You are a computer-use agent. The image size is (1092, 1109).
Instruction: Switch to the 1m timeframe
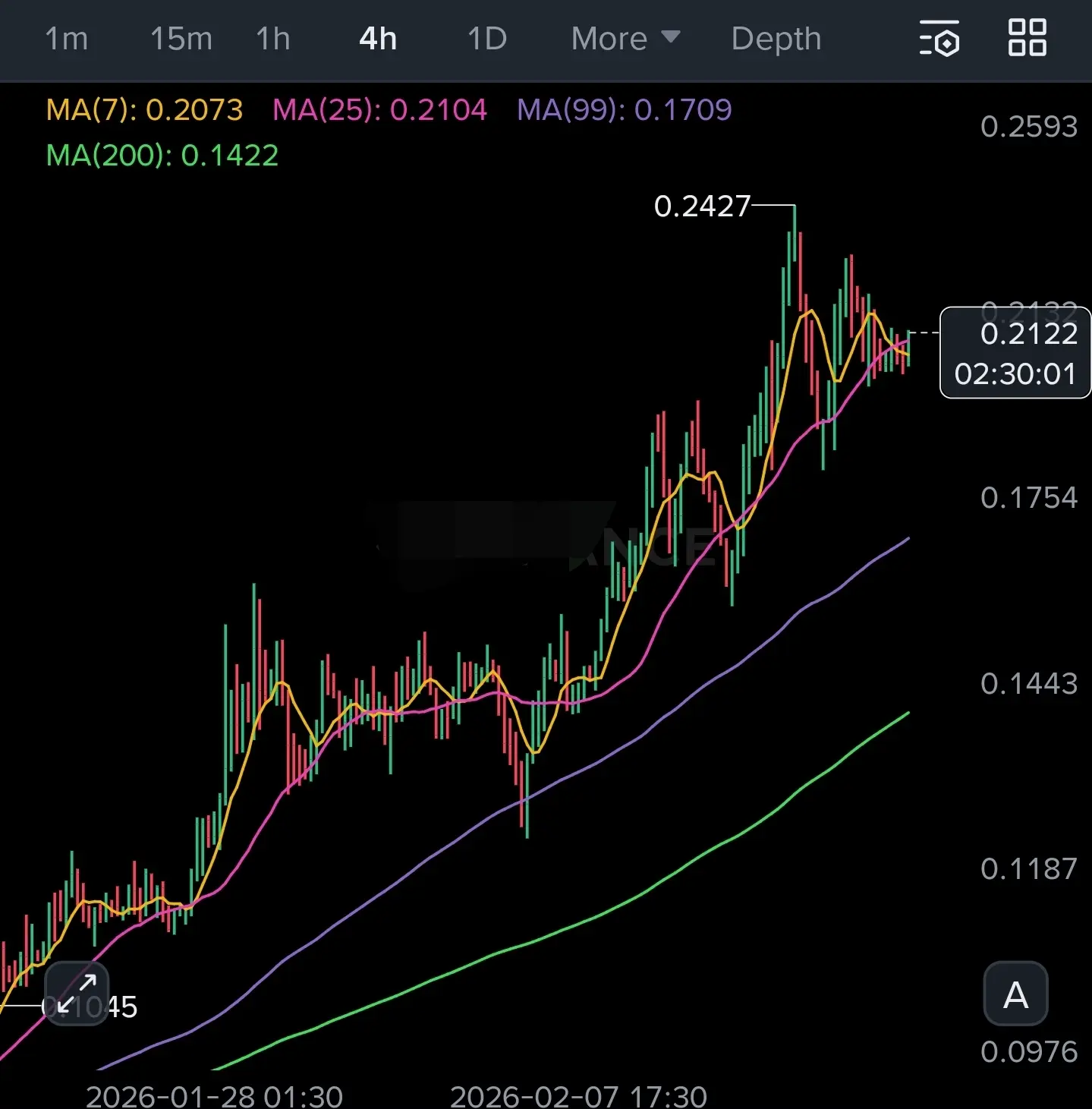click(x=67, y=39)
